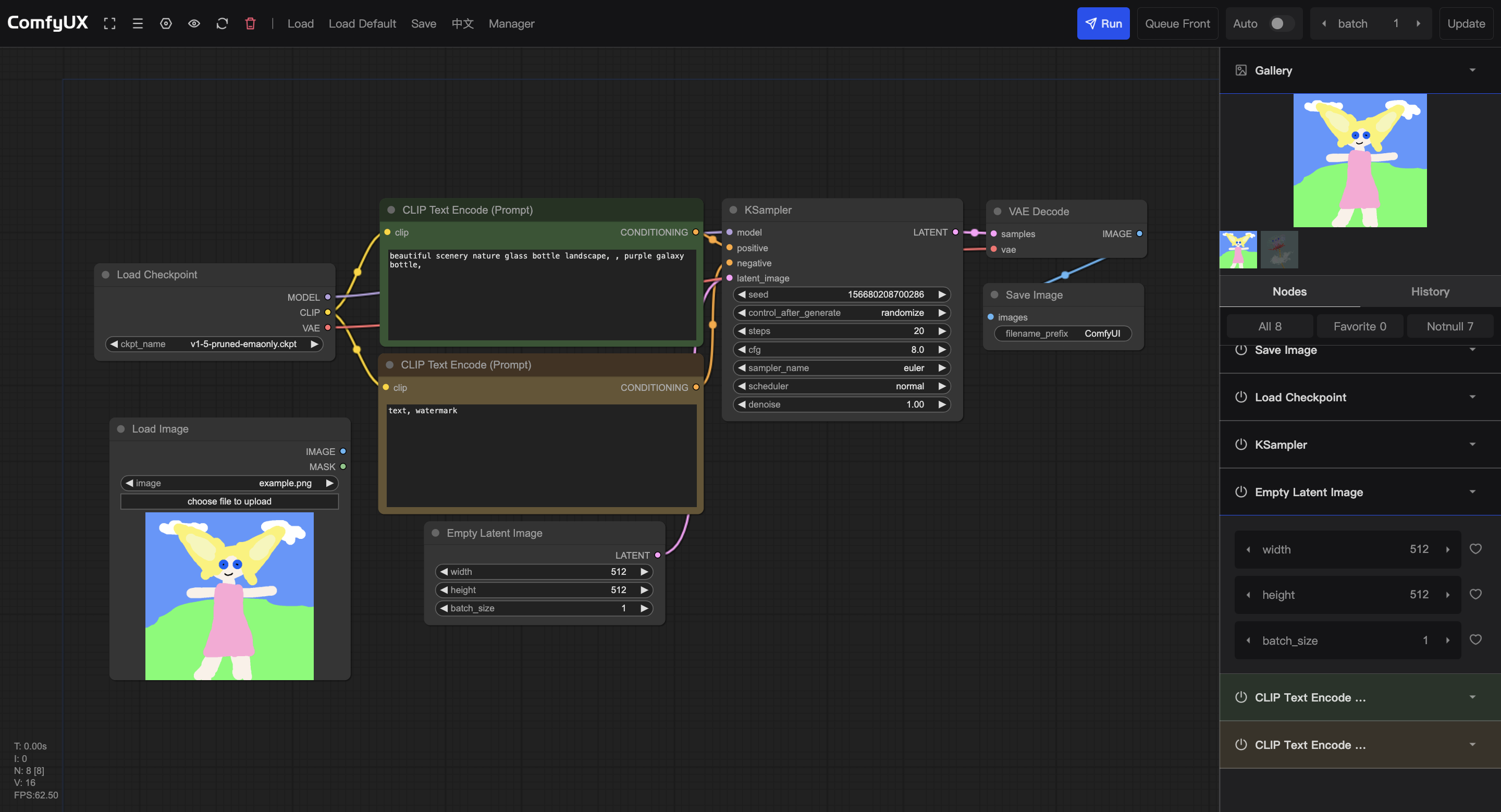
Task: Click choose file to upload button
Action: tap(229, 501)
